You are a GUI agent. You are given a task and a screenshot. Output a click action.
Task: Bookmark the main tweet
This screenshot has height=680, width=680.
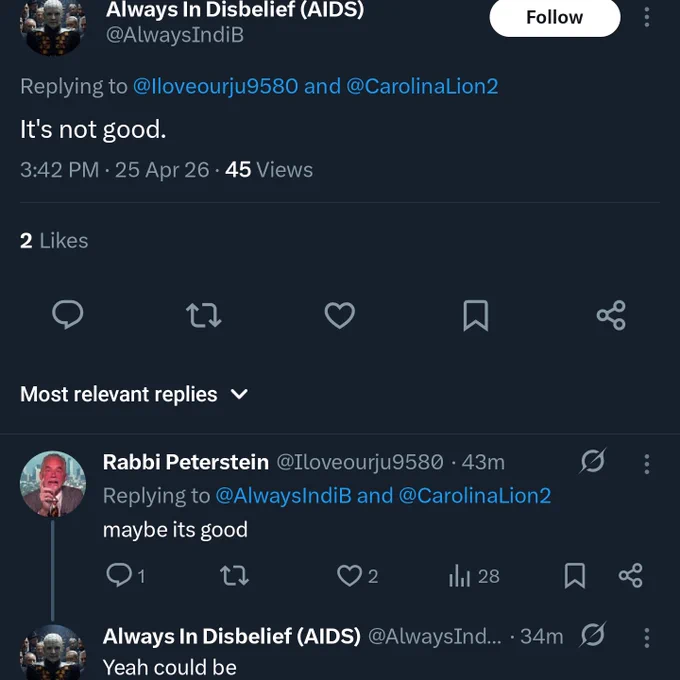click(x=476, y=315)
